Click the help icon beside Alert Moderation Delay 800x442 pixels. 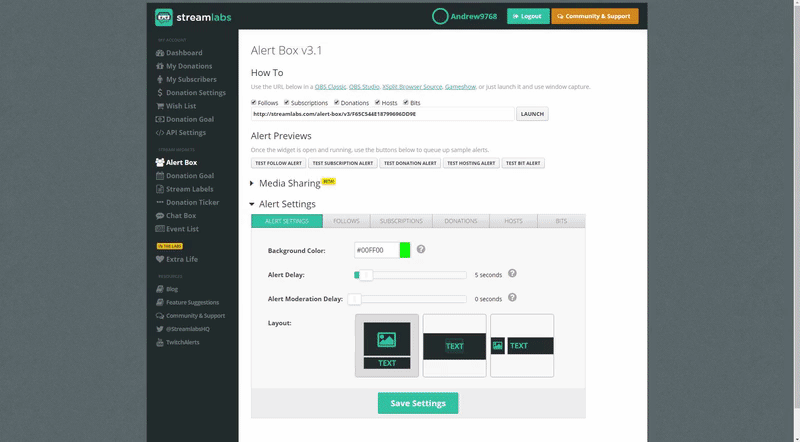(x=512, y=298)
